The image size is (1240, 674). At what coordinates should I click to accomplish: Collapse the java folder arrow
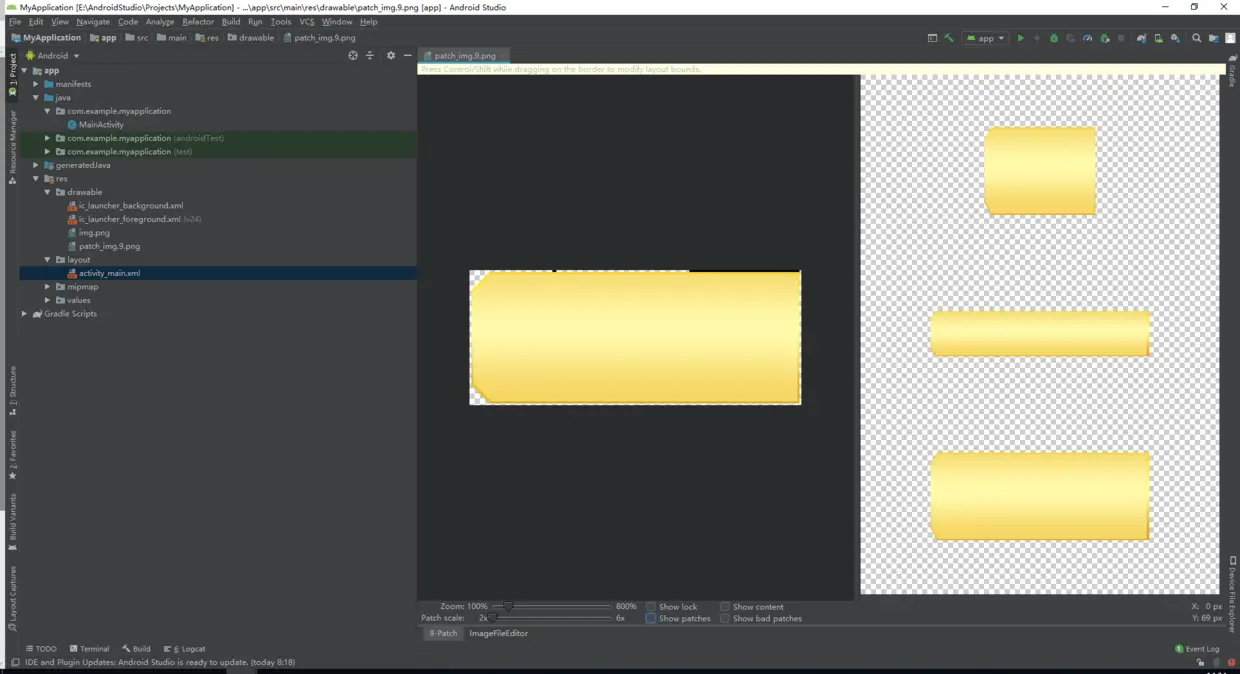(36, 98)
